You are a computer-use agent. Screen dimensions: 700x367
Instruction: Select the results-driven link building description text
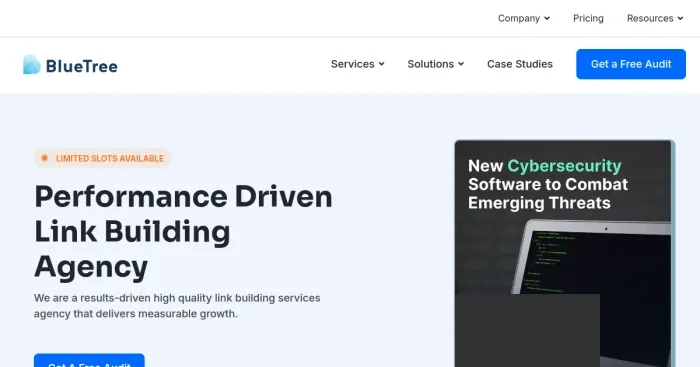click(177, 306)
